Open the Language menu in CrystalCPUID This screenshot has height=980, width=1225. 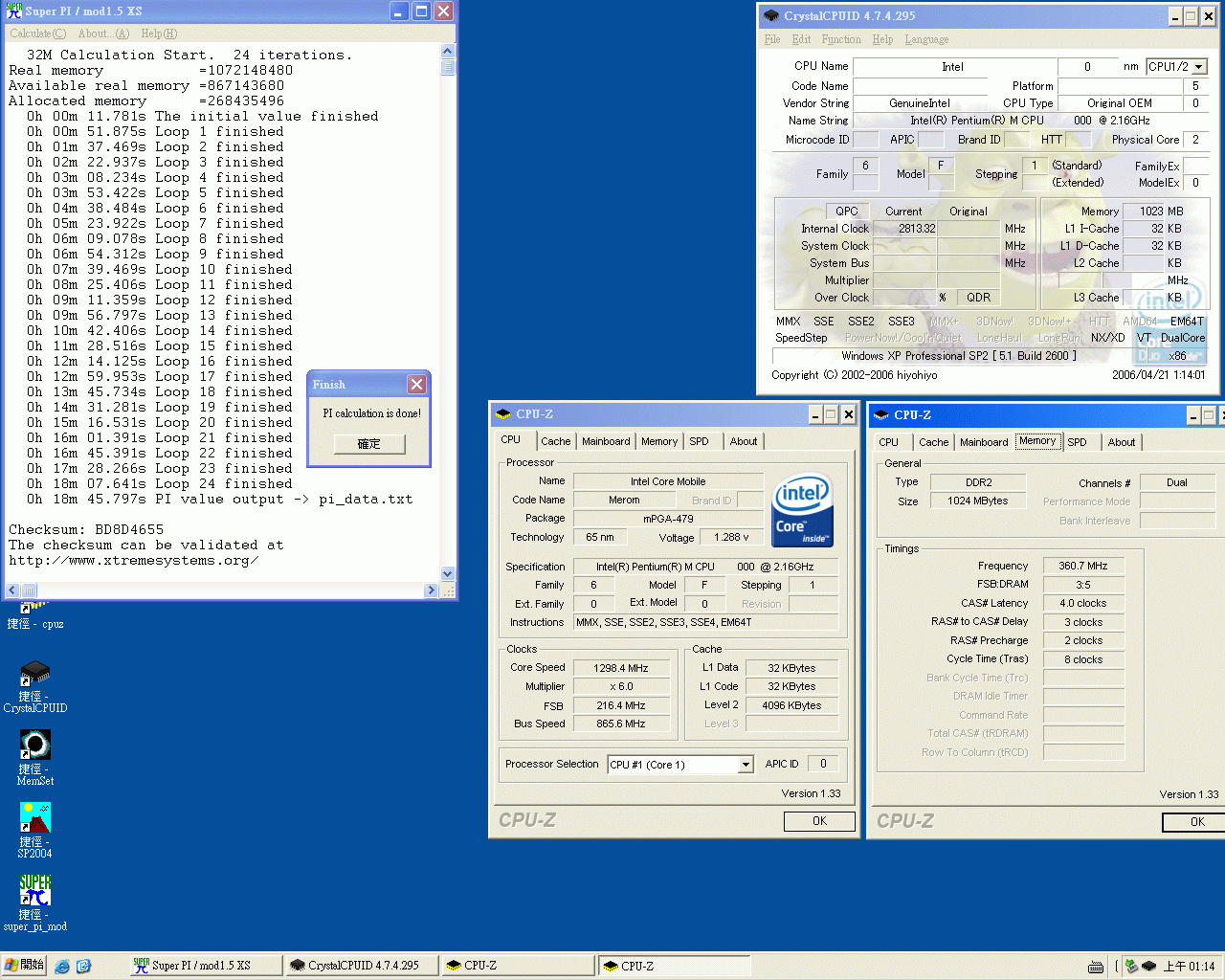point(926,39)
